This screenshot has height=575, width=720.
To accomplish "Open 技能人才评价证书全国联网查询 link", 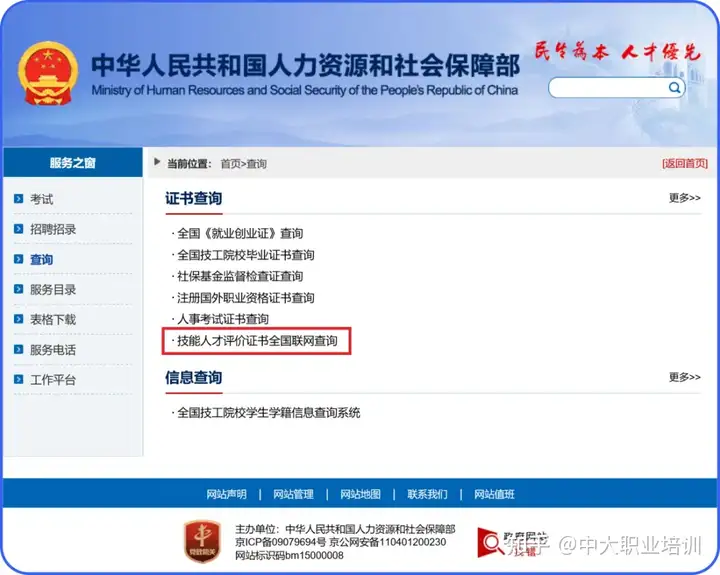I will (x=257, y=341).
